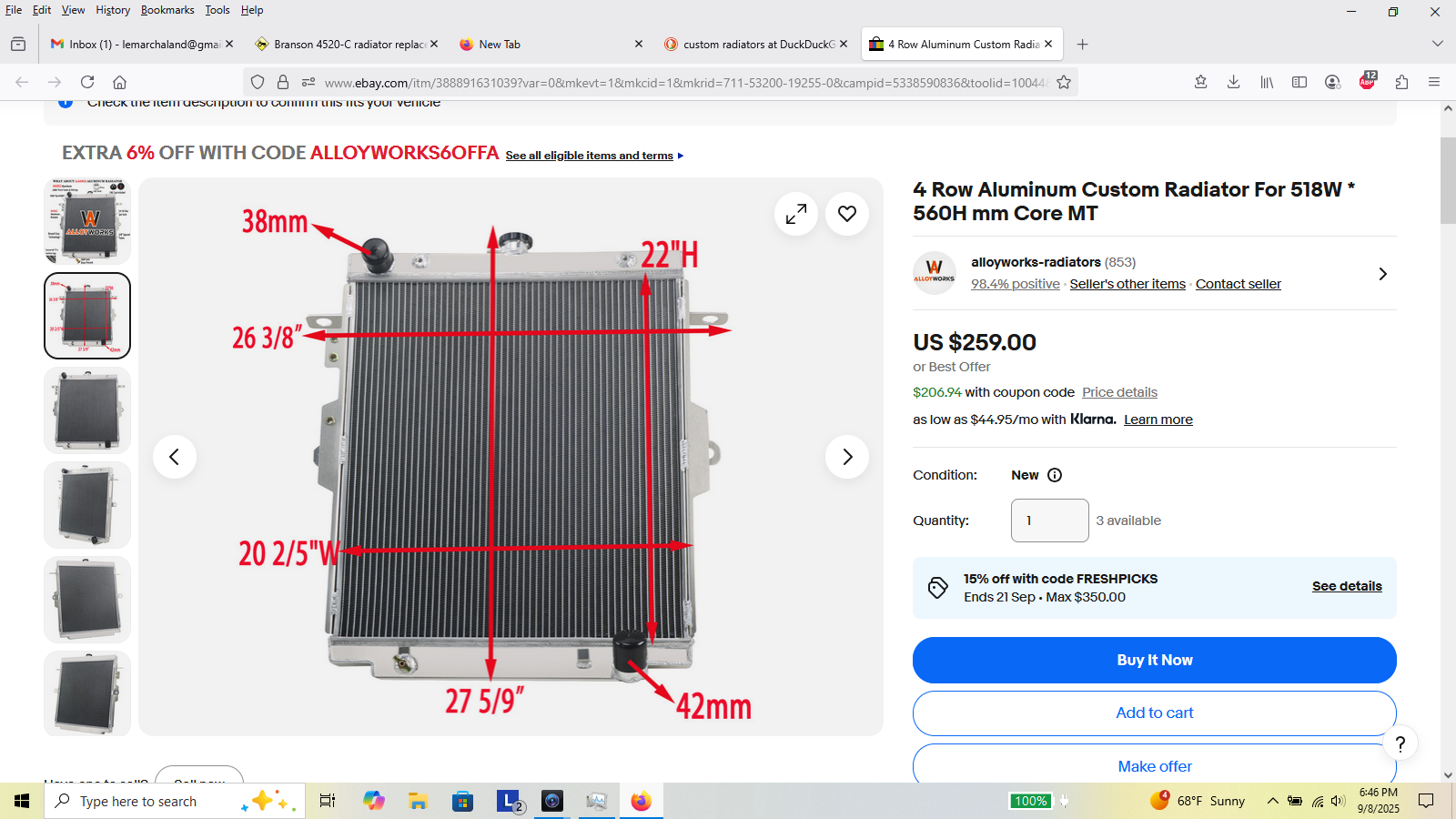Toggle the Firefox sidebar view
The image size is (1456, 819).
(1299, 82)
